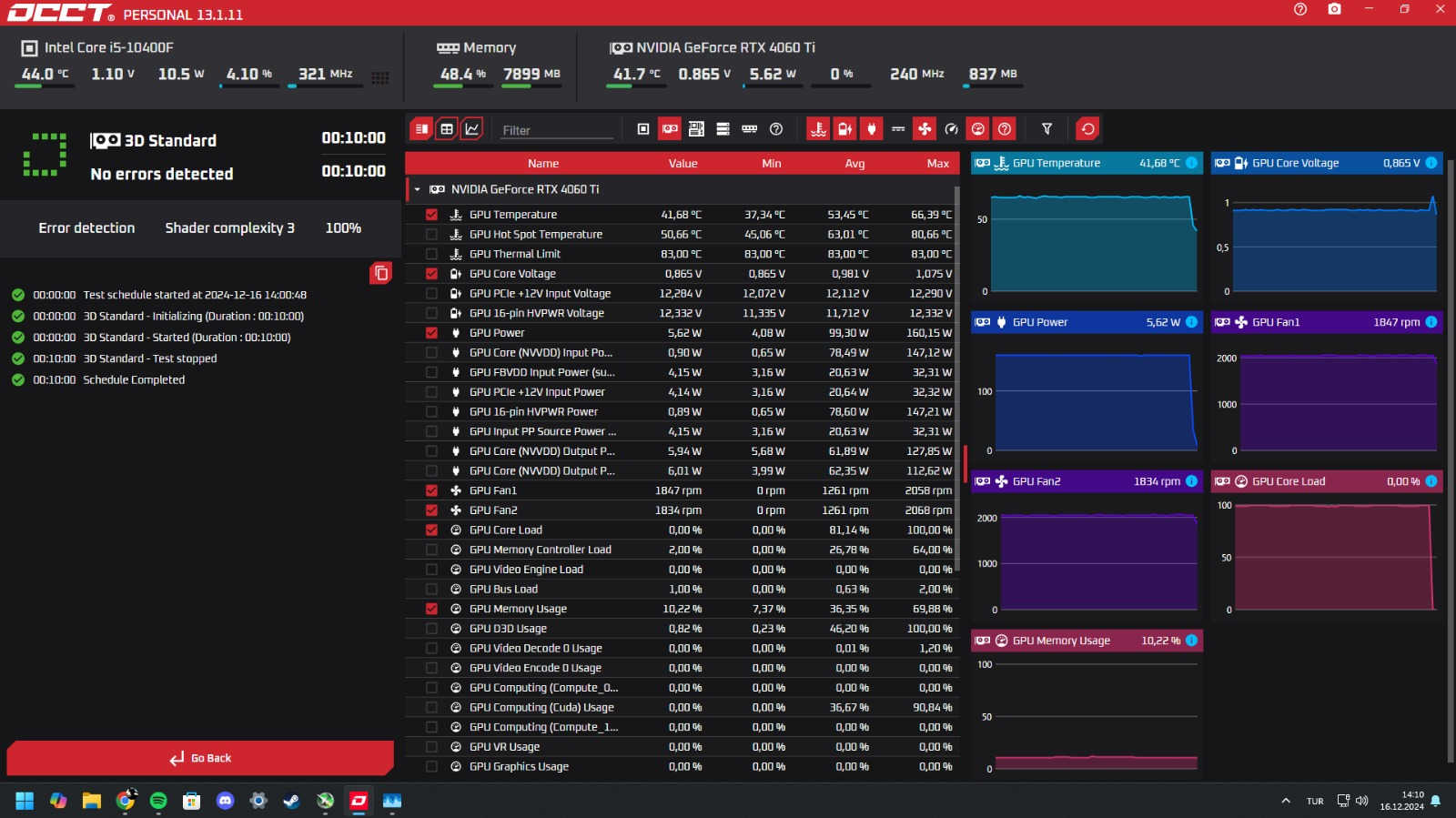Check the GPU Hot Spot Temperature checkbox
The width and height of the screenshot is (1456, 818).
point(431,235)
